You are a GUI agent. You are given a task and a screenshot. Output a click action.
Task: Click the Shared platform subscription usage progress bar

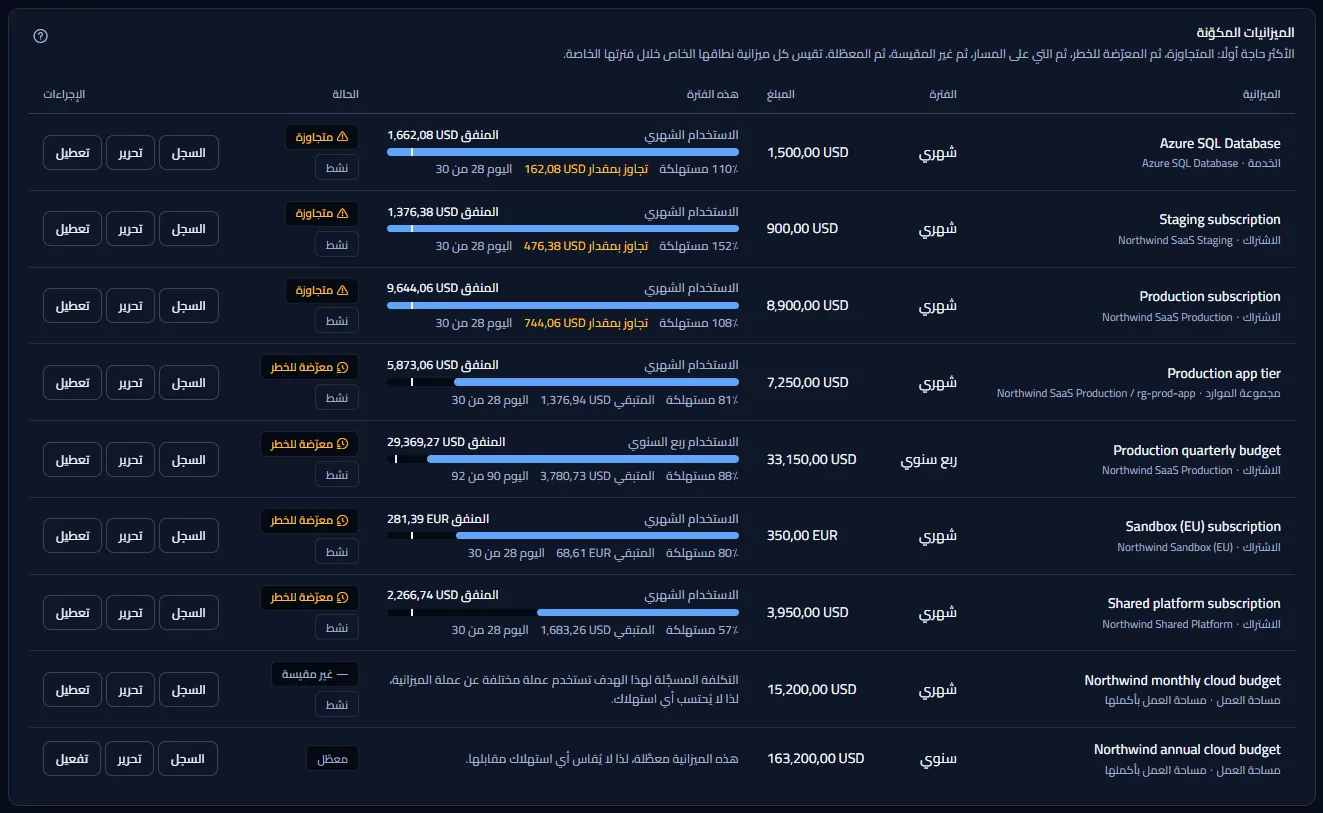tap(563, 613)
